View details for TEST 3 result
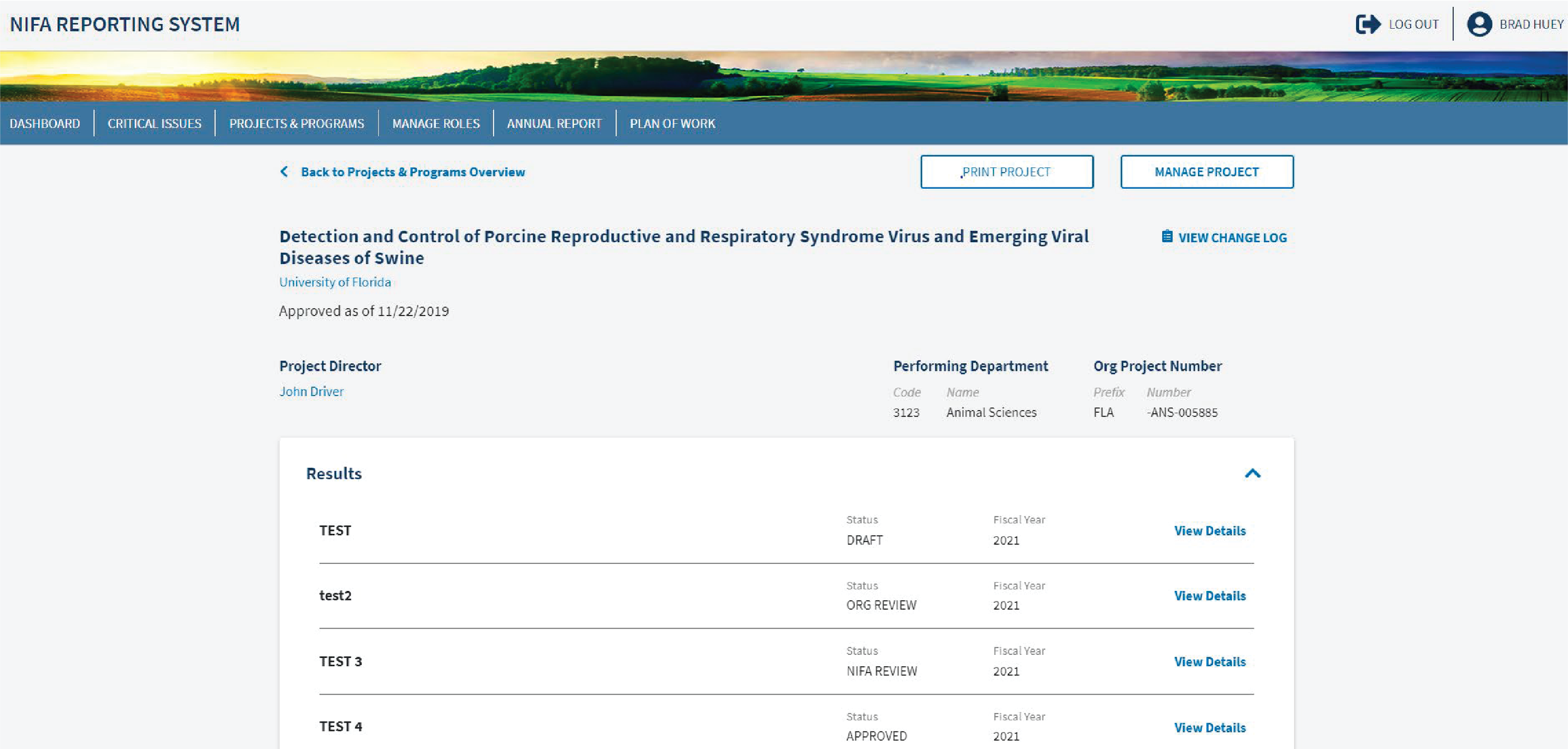1568x749 pixels. [1209, 662]
